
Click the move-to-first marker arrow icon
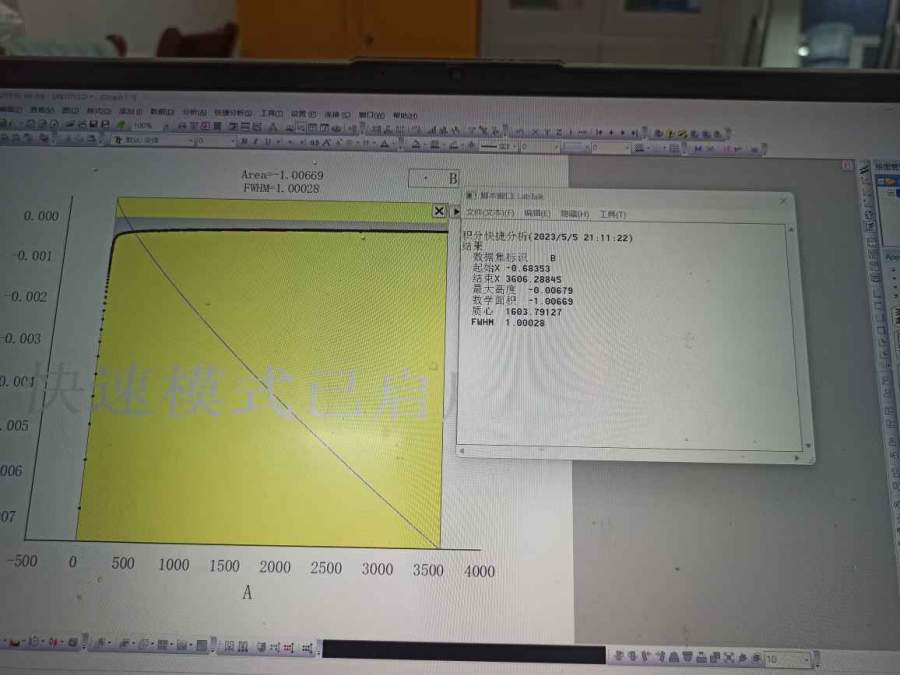coord(599,133)
